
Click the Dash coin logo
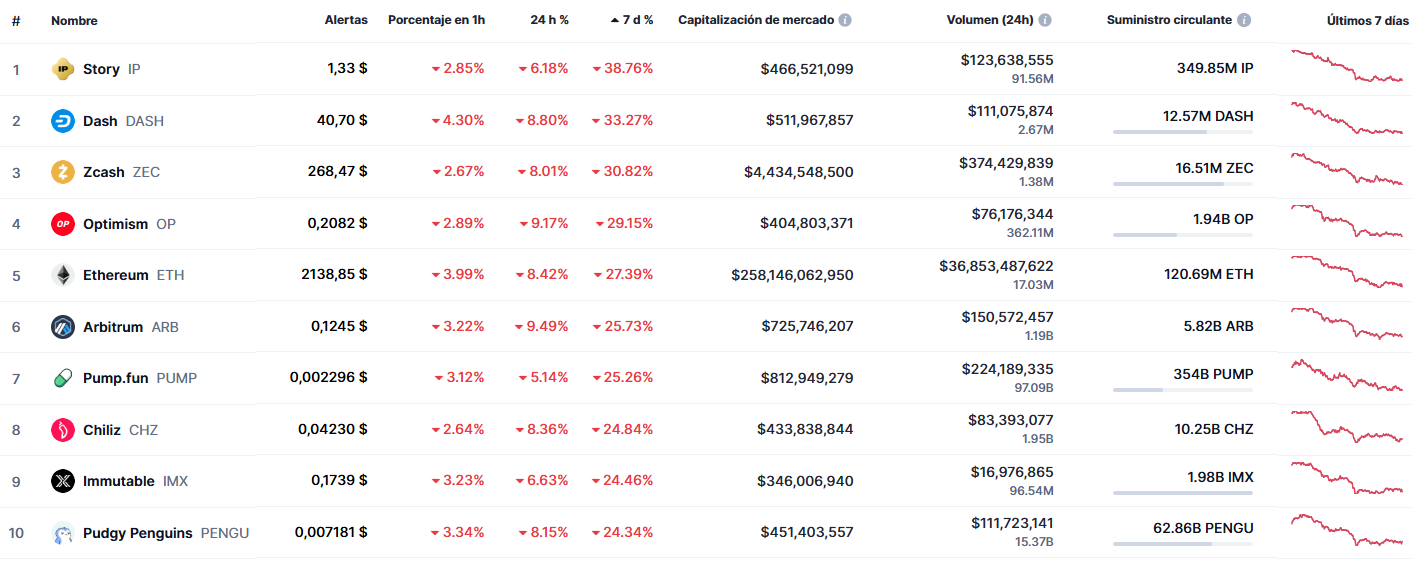63,121
